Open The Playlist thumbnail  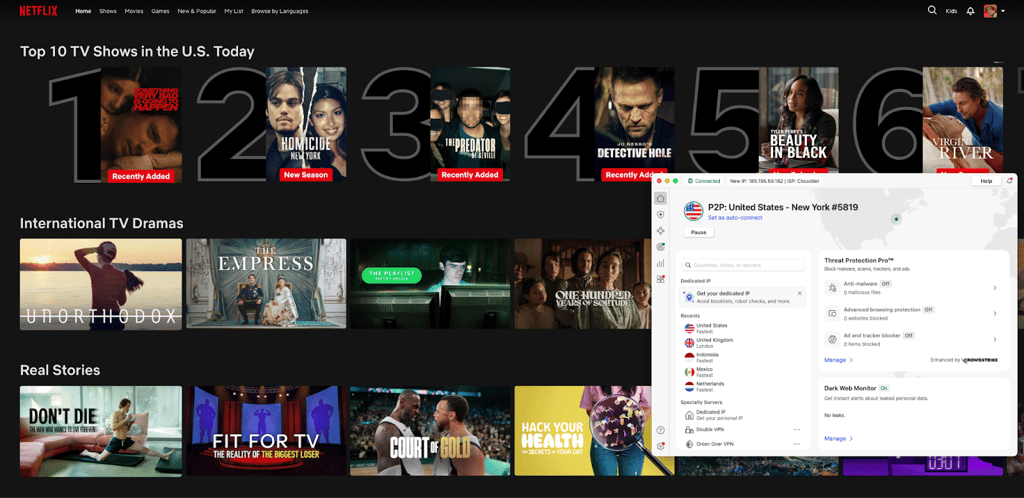tap(430, 284)
